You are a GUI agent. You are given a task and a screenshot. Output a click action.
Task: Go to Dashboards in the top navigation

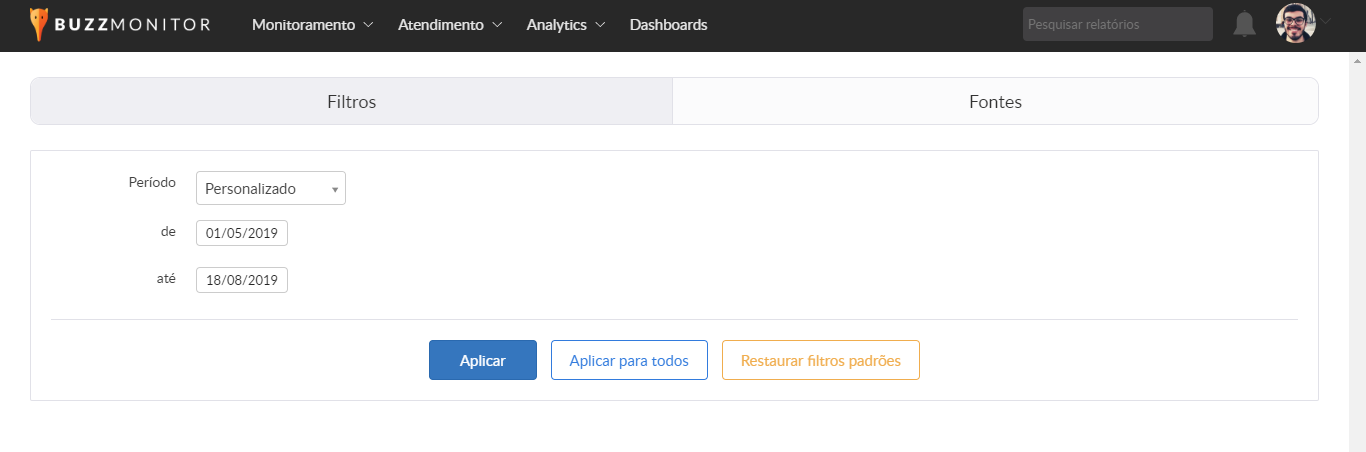[668, 25]
